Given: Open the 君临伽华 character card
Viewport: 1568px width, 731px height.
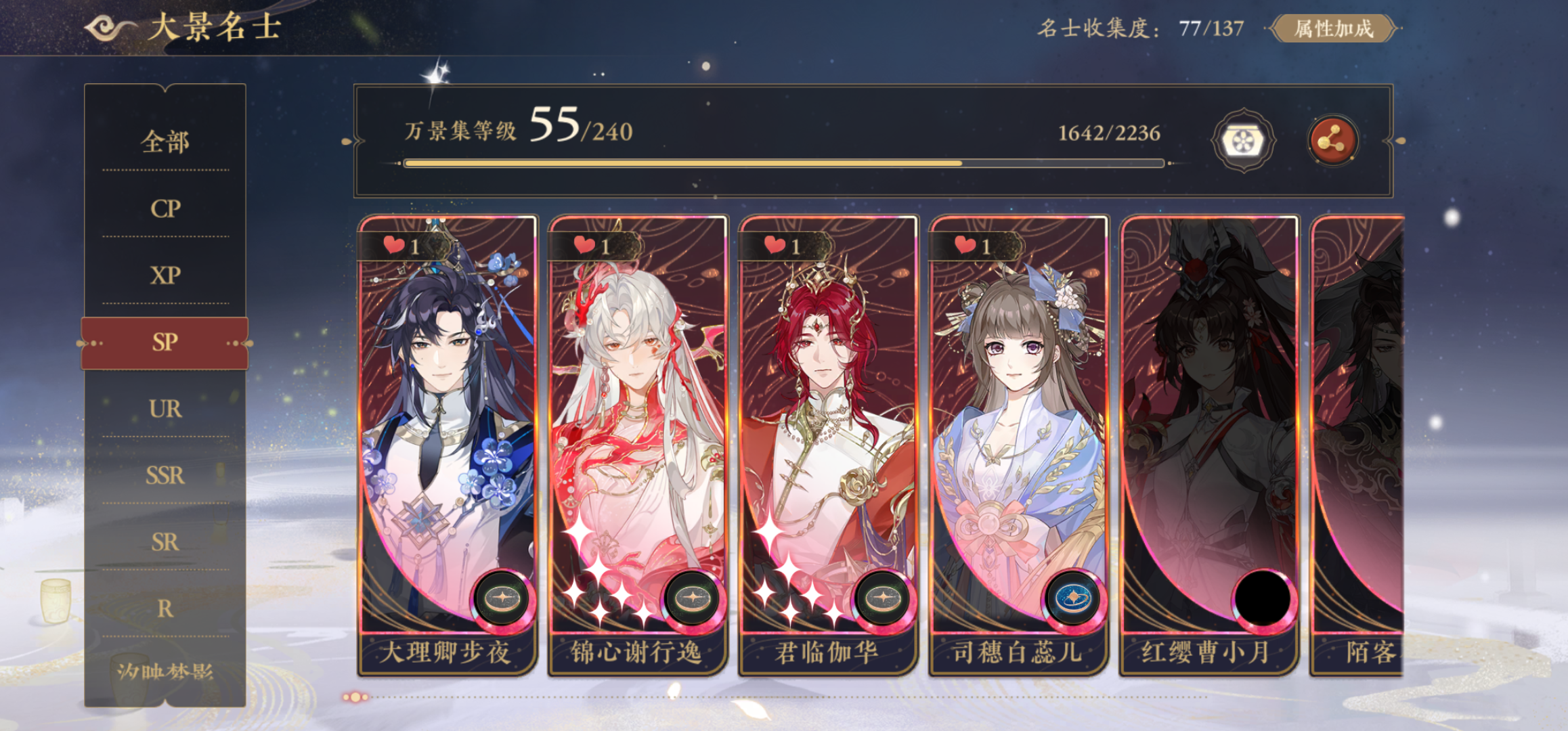Looking at the screenshot, I should tap(828, 445).
